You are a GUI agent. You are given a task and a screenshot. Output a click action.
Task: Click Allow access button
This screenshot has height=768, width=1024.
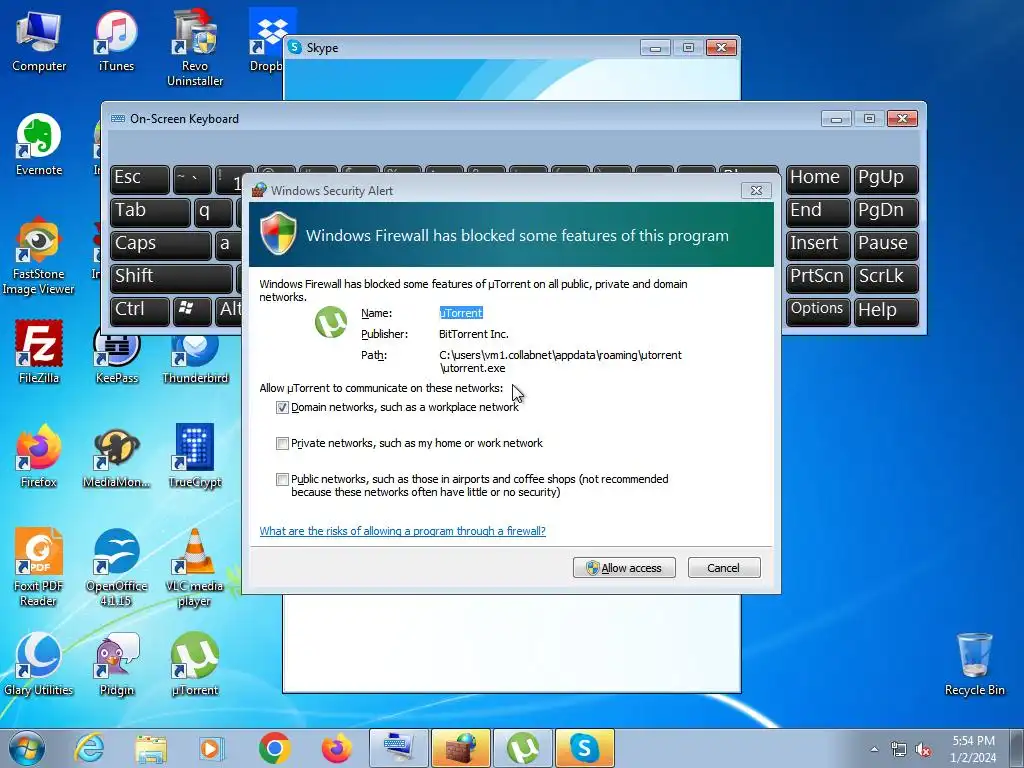[624, 568]
